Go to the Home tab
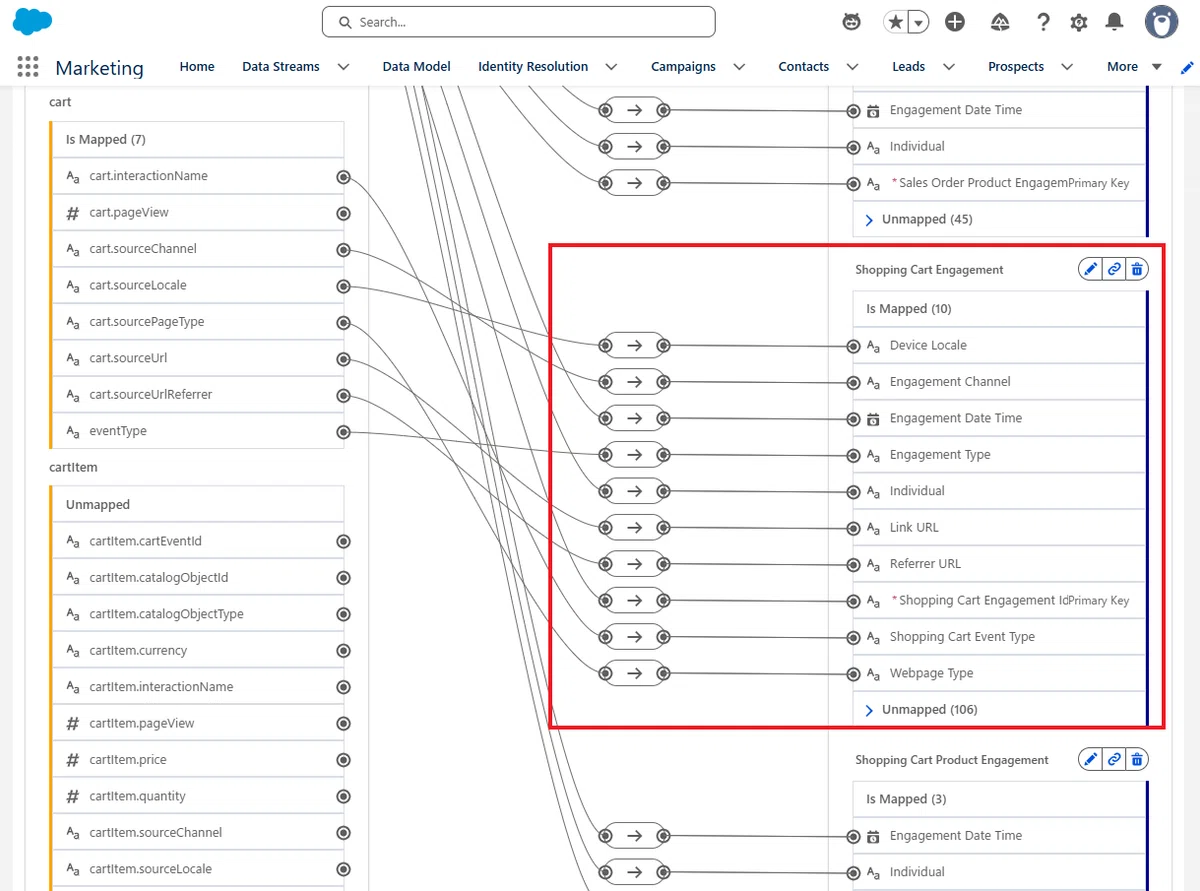Screen dimensions: 1200x891 pos(197,67)
